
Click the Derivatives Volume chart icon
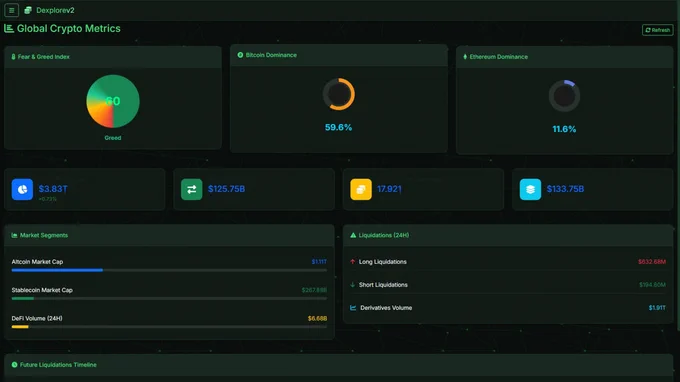point(353,308)
